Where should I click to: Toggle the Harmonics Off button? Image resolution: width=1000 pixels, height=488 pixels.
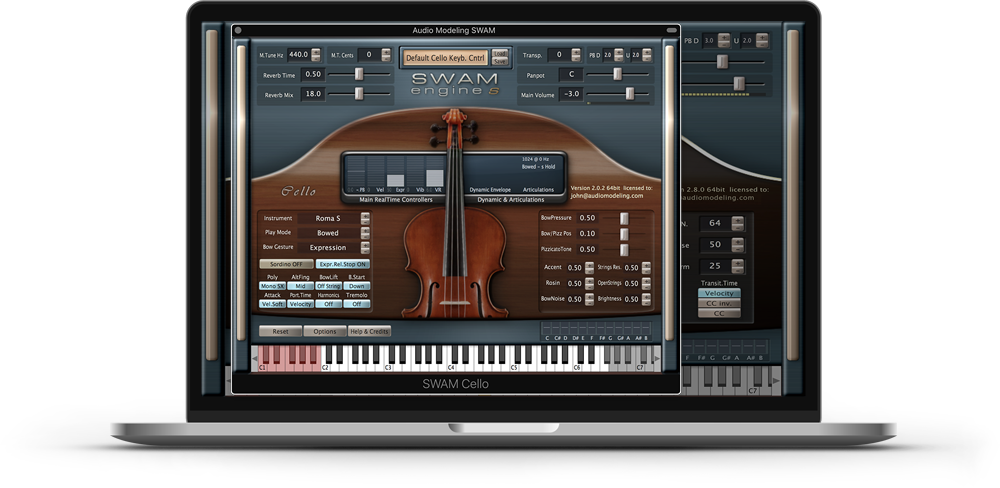[328, 304]
